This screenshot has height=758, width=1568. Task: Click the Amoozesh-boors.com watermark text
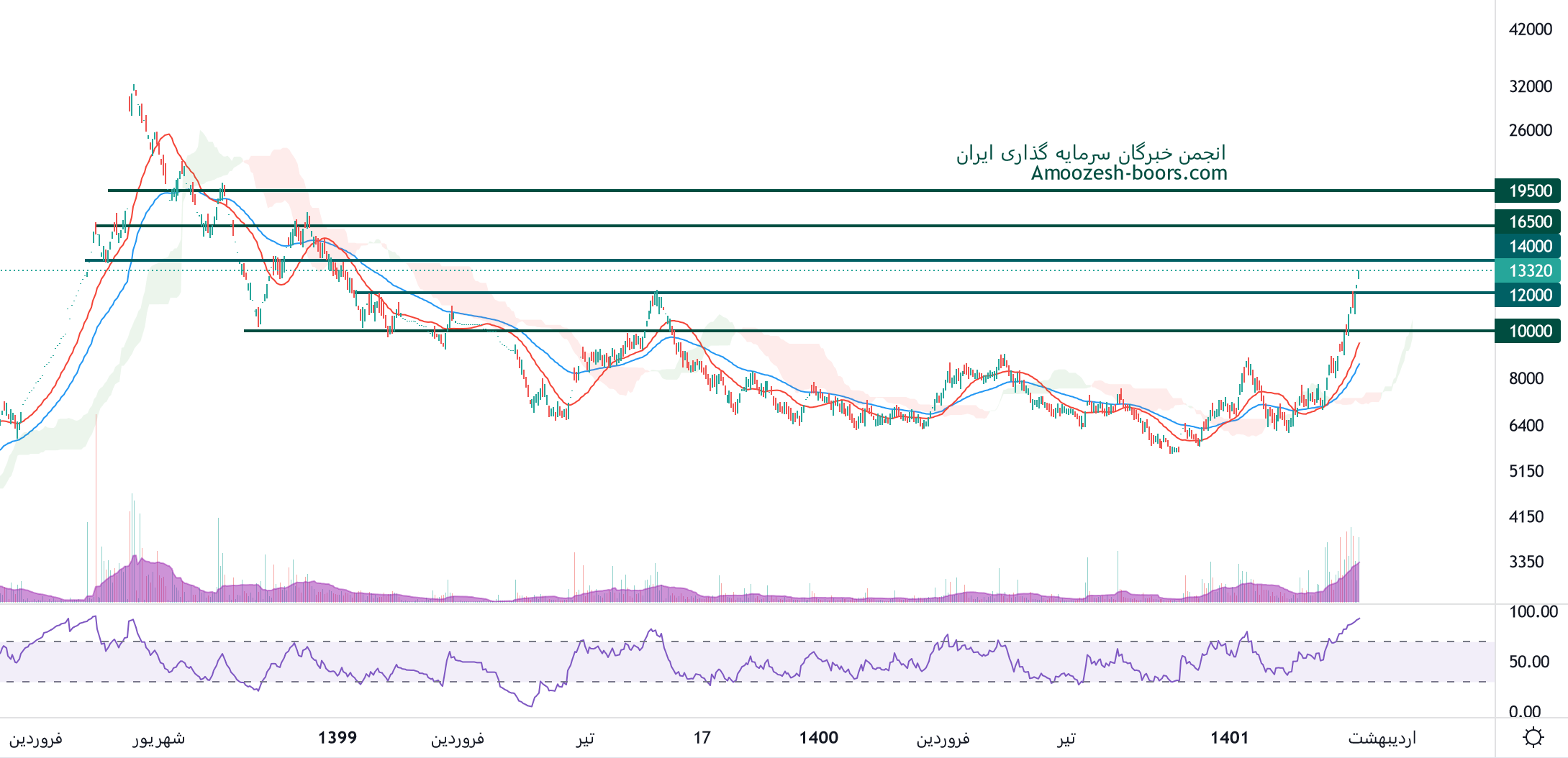pos(1128,173)
